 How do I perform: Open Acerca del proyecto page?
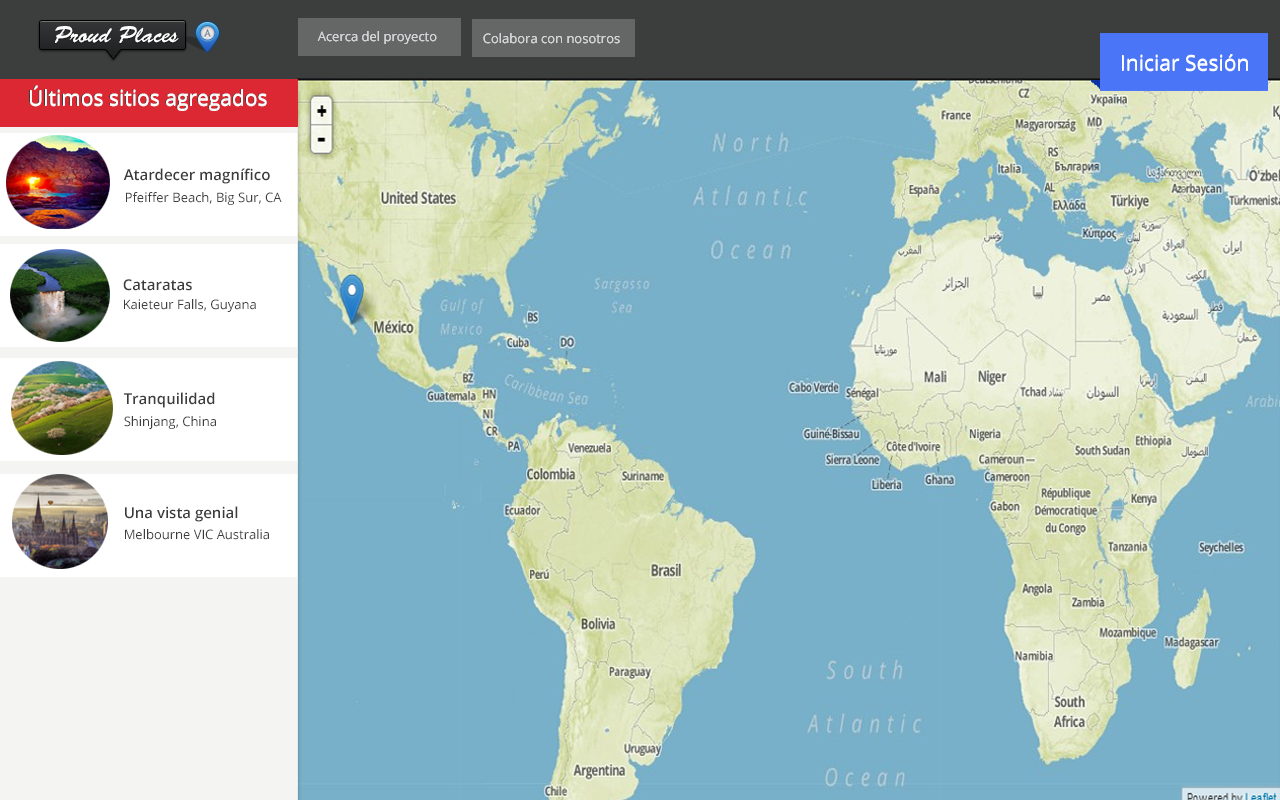coord(379,37)
